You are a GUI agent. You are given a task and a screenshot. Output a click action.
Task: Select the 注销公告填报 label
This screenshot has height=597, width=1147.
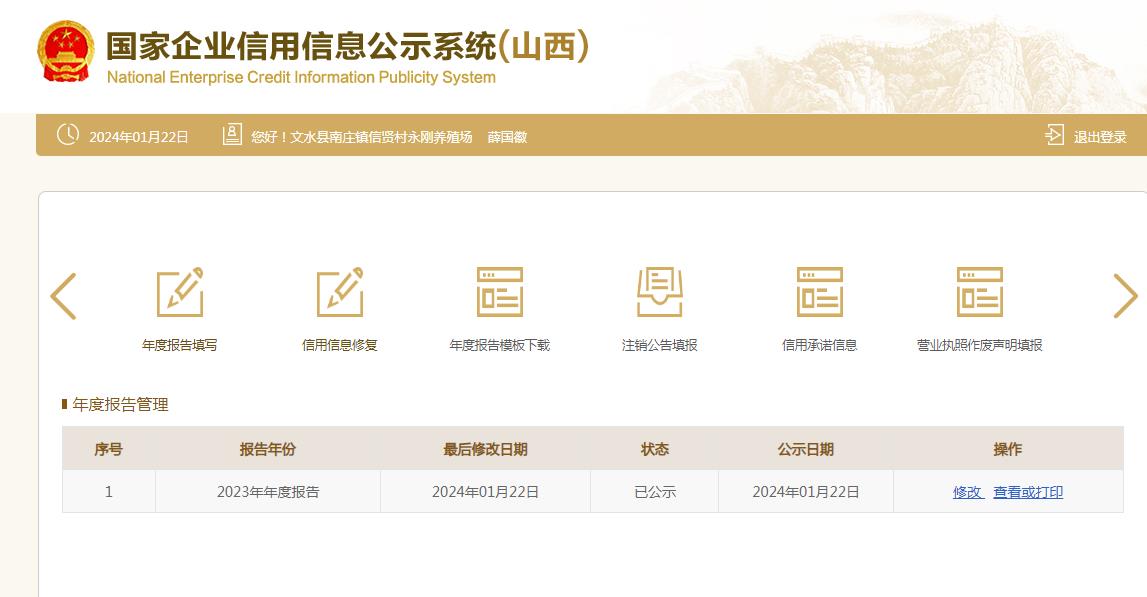tap(660, 345)
